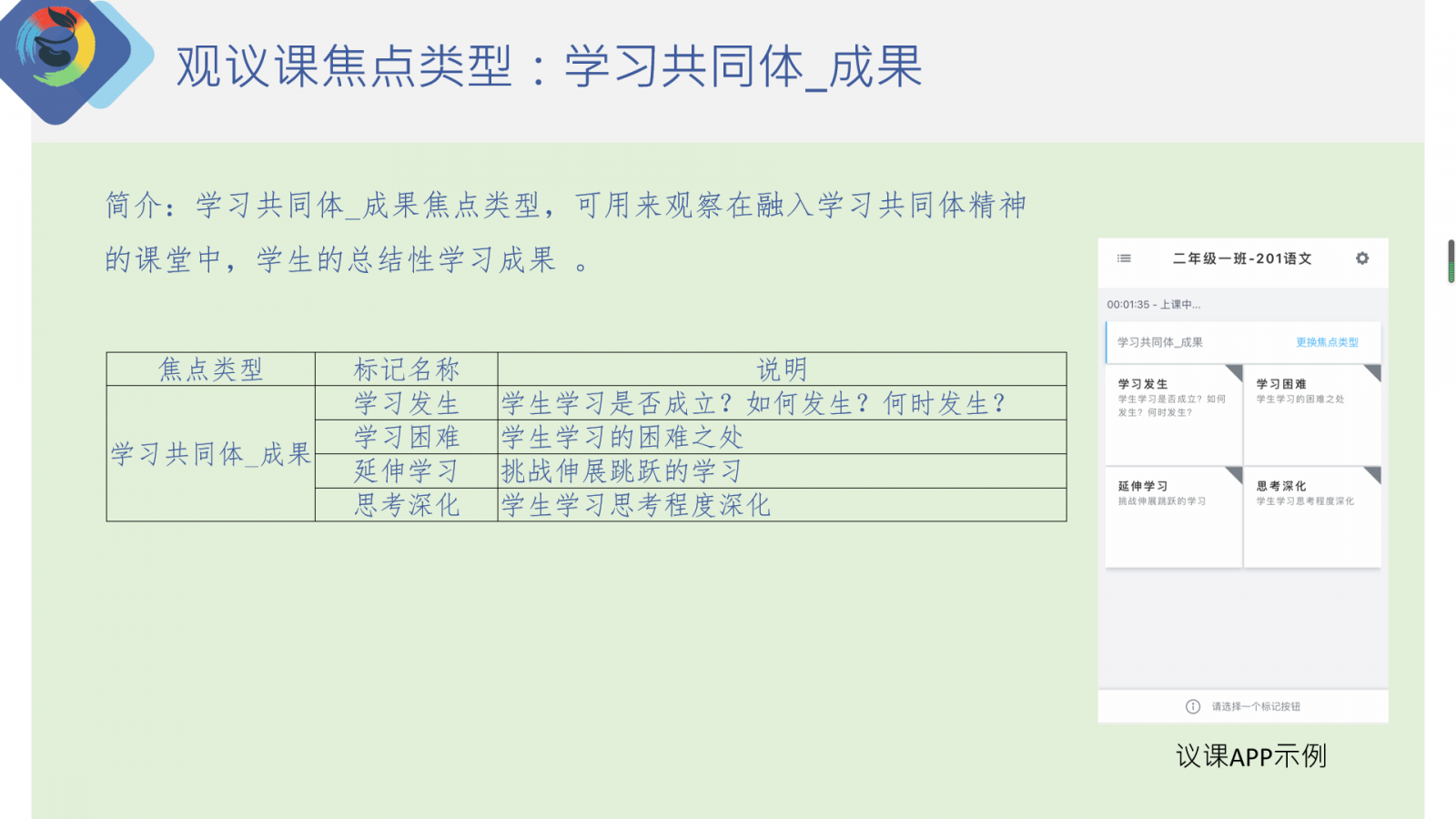Open settings via the gear icon

[x=1361, y=258]
